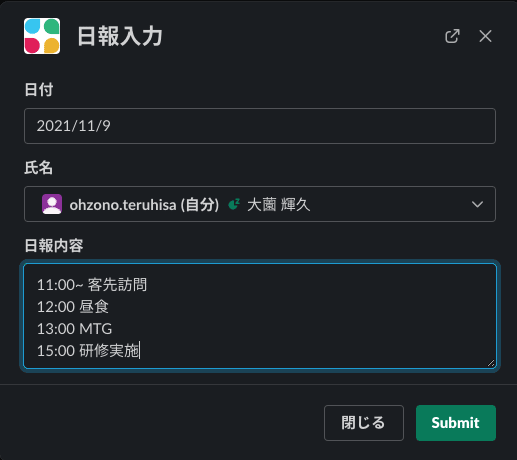517x460 pixels.
Task: Open the ohzono.teruhisa (自分) user selector
Action: (260, 204)
